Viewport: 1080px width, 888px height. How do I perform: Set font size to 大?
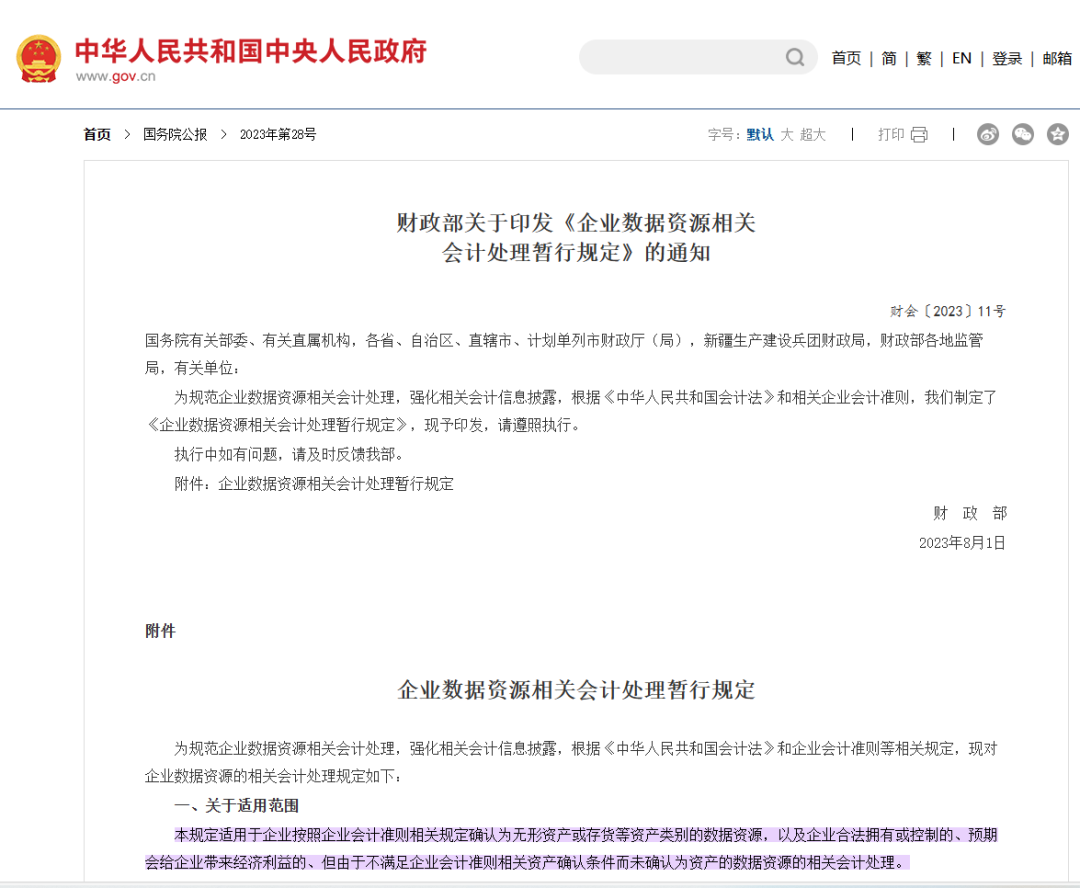click(x=787, y=134)
